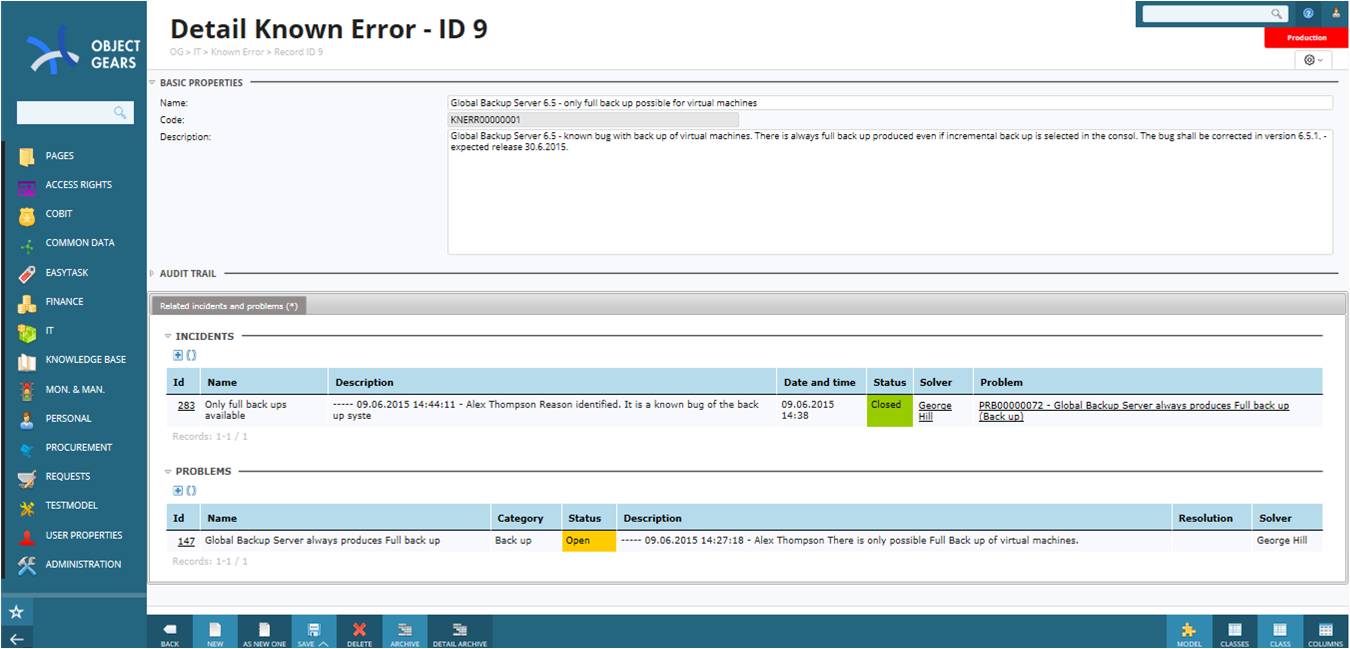The image size is (1350, 649).
Task: Open the Model view button
Action: (x=1189, y=633)
